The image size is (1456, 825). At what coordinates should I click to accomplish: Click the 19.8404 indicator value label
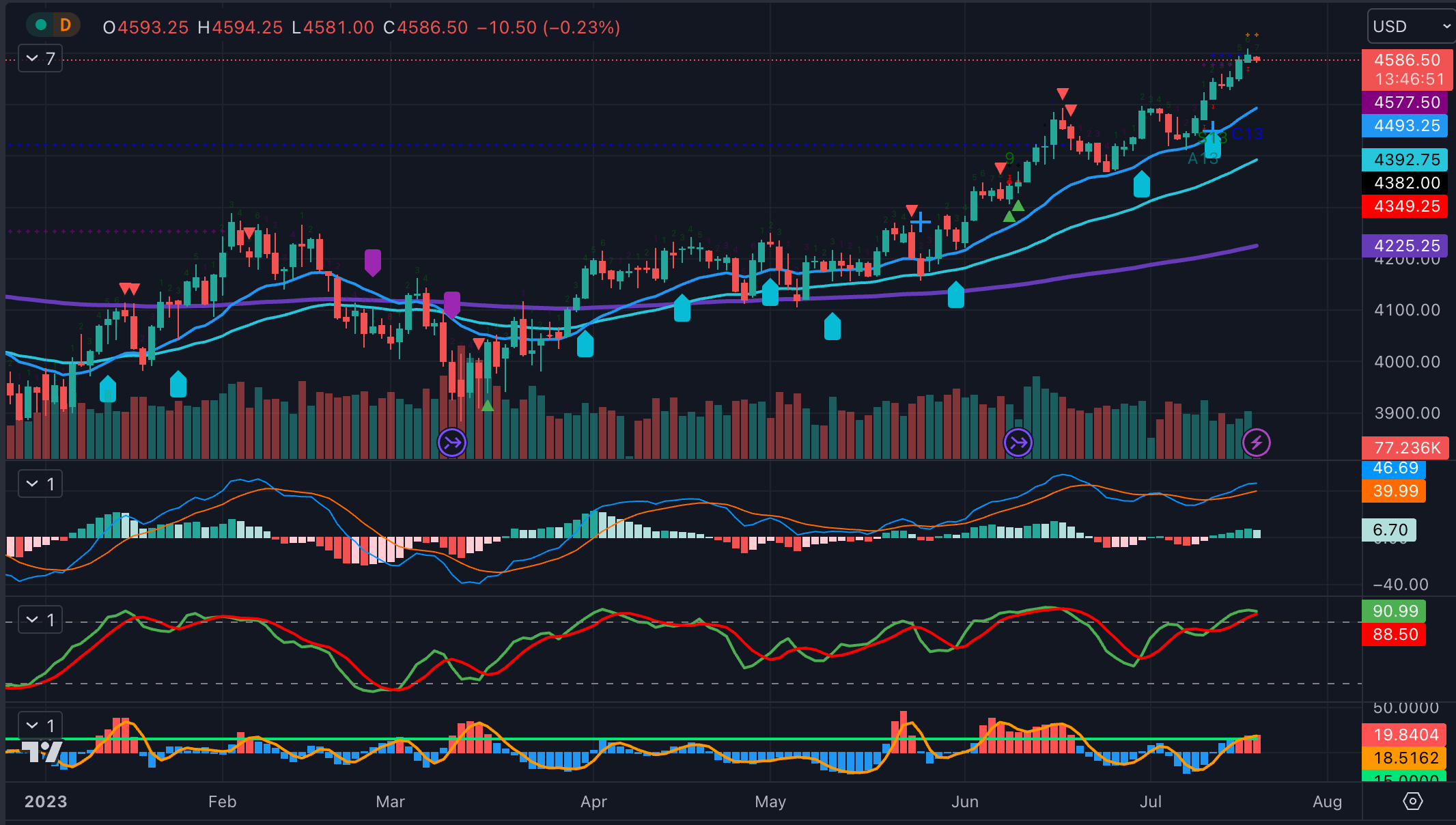point(1405,735)
